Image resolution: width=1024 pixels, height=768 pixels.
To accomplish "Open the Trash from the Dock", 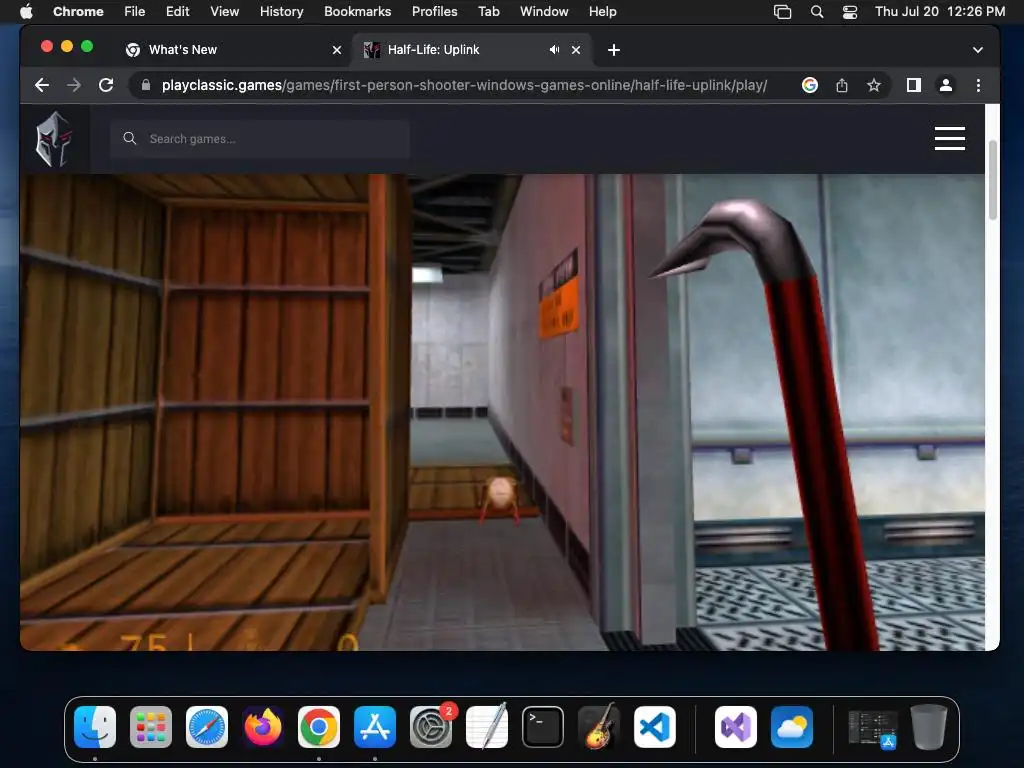I will pos(929,727).
